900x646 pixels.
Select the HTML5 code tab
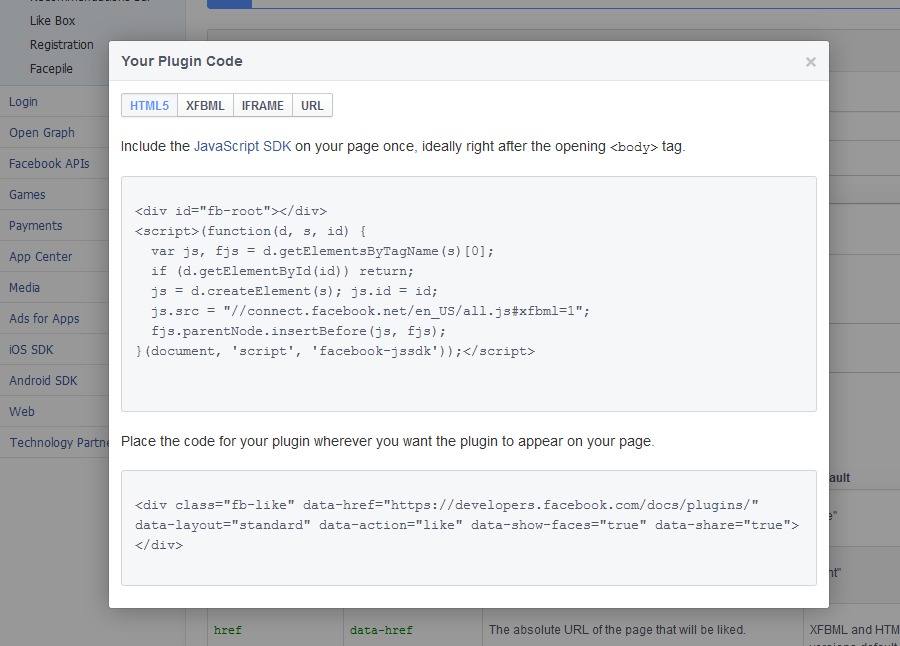point(149,106)
